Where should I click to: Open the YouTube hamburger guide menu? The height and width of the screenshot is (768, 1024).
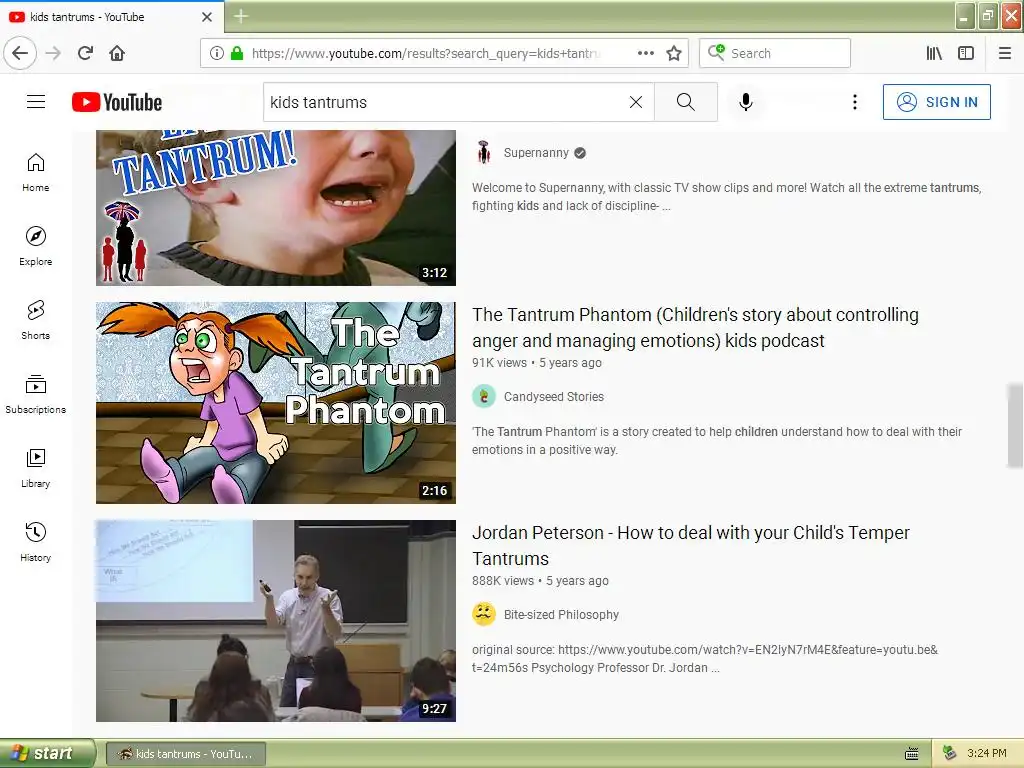click(x=36, y=102)
